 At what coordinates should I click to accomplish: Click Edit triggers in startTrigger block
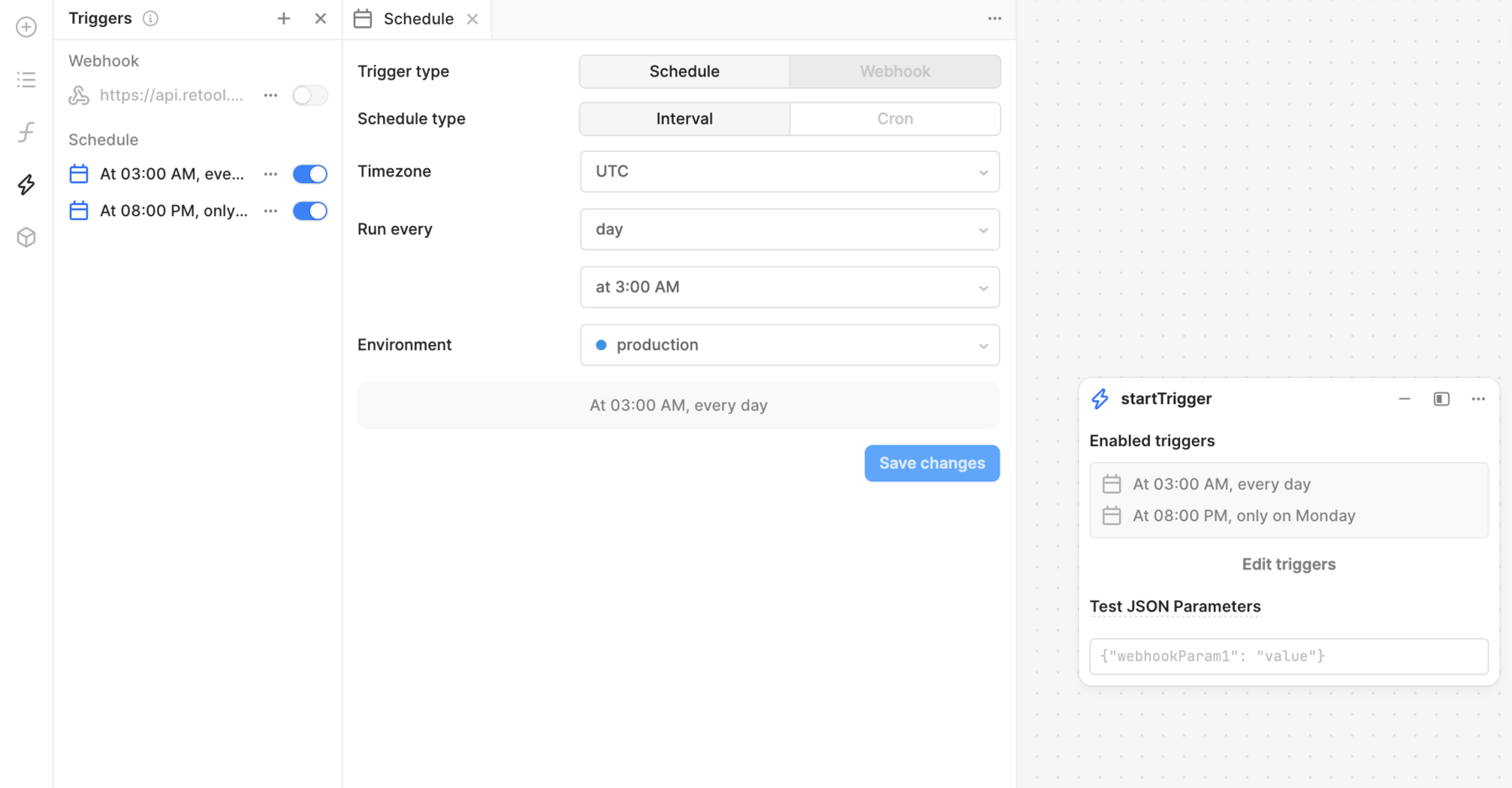(1289, 565)
